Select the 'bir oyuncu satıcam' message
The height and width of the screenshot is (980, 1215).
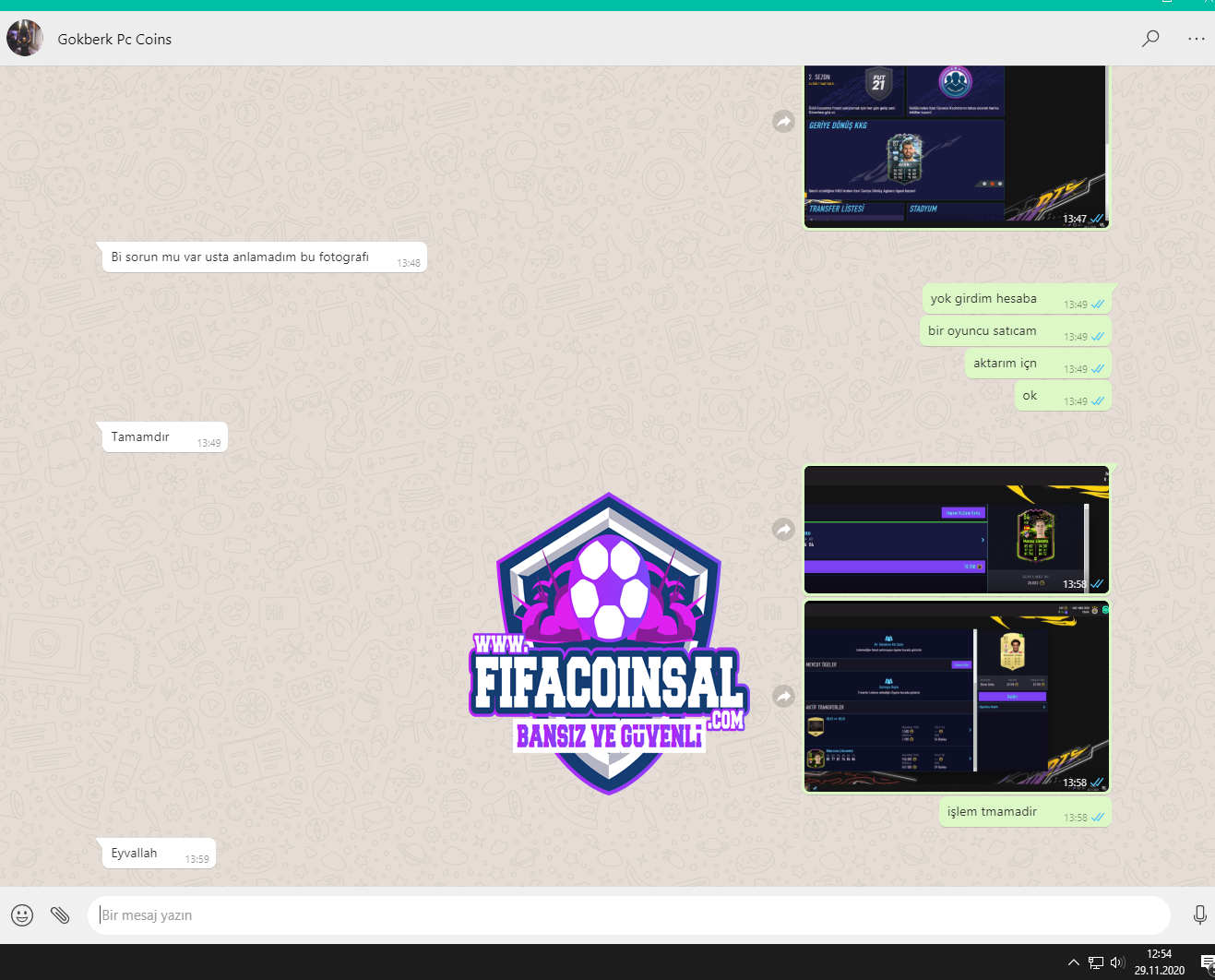coord(1015,331)
